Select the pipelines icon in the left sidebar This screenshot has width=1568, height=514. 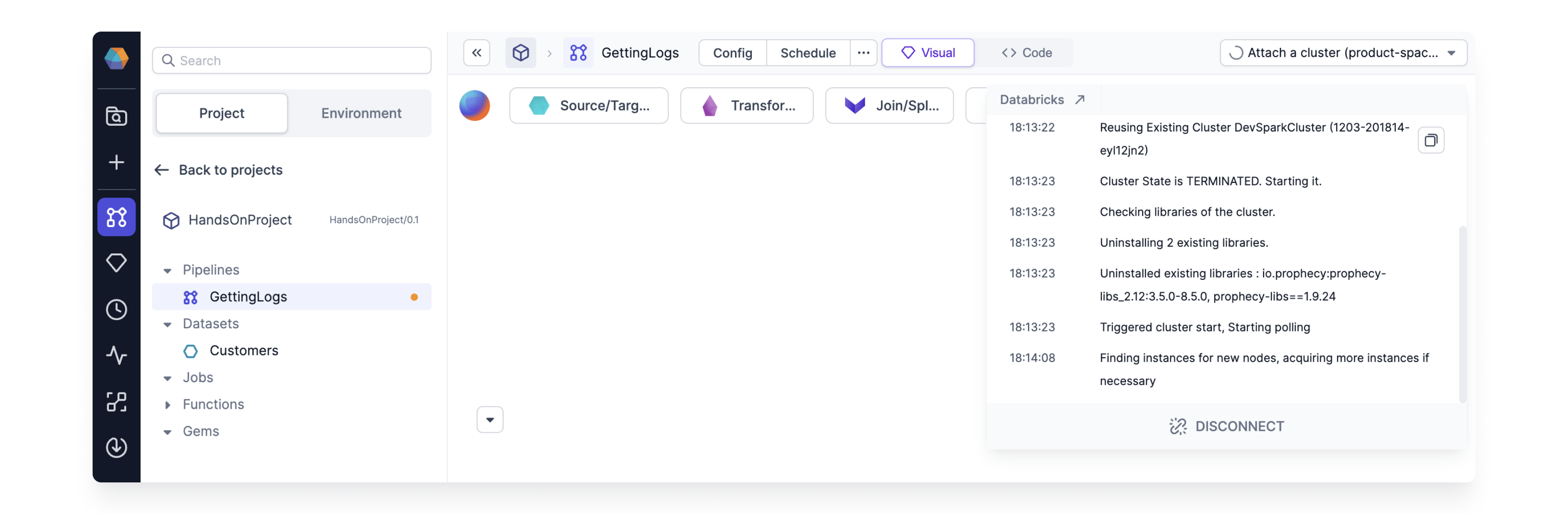117,217
